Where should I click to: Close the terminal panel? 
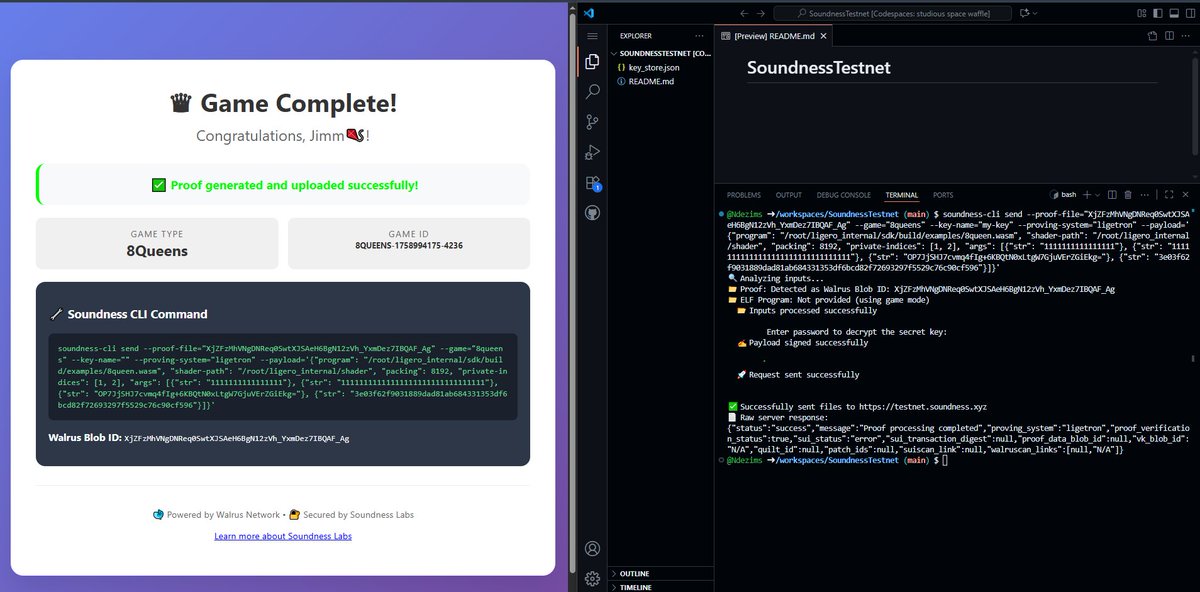(x=1188, y=195)
